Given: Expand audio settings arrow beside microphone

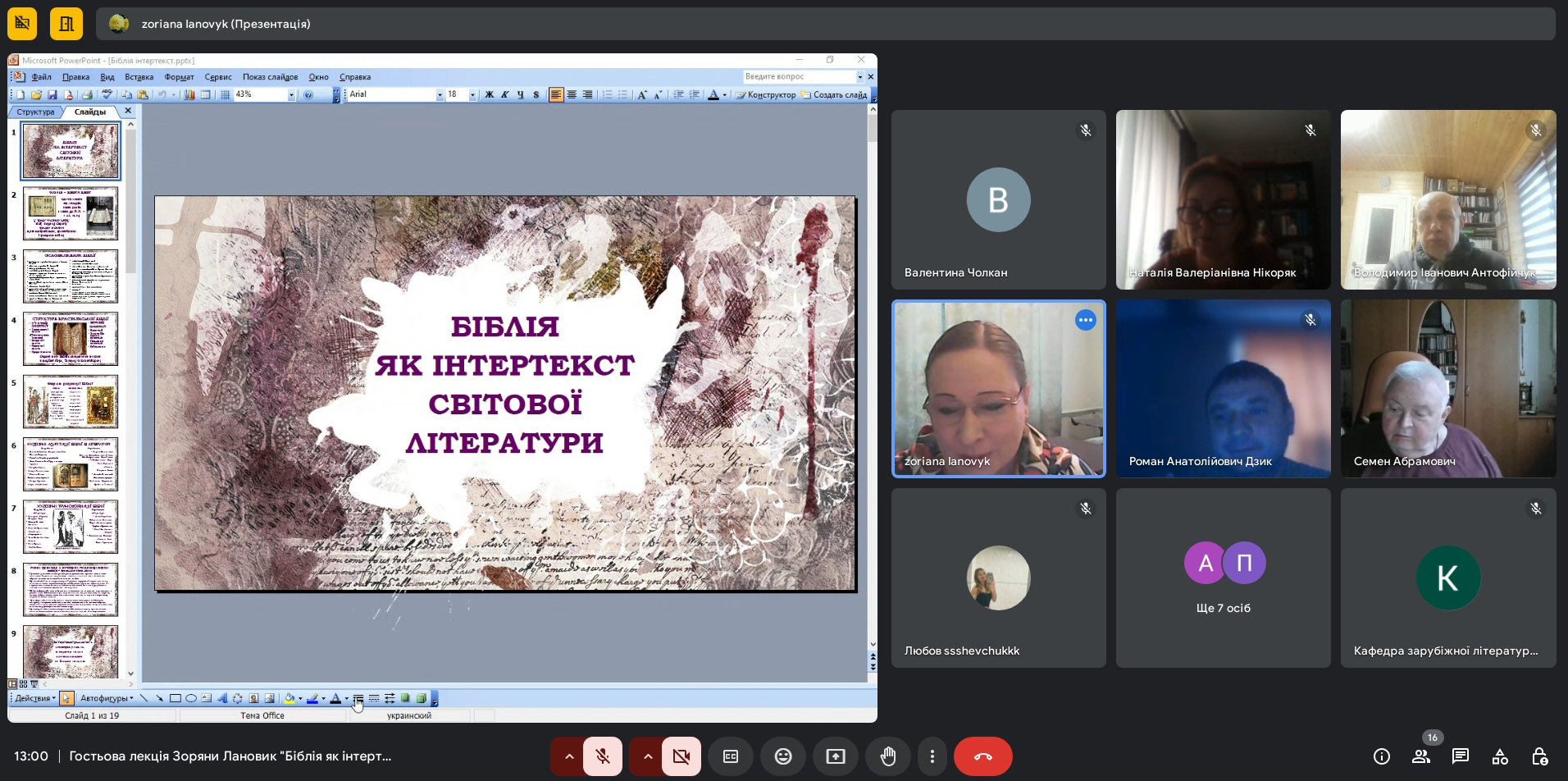Looking at the screenshot, I should coord(568,756).
